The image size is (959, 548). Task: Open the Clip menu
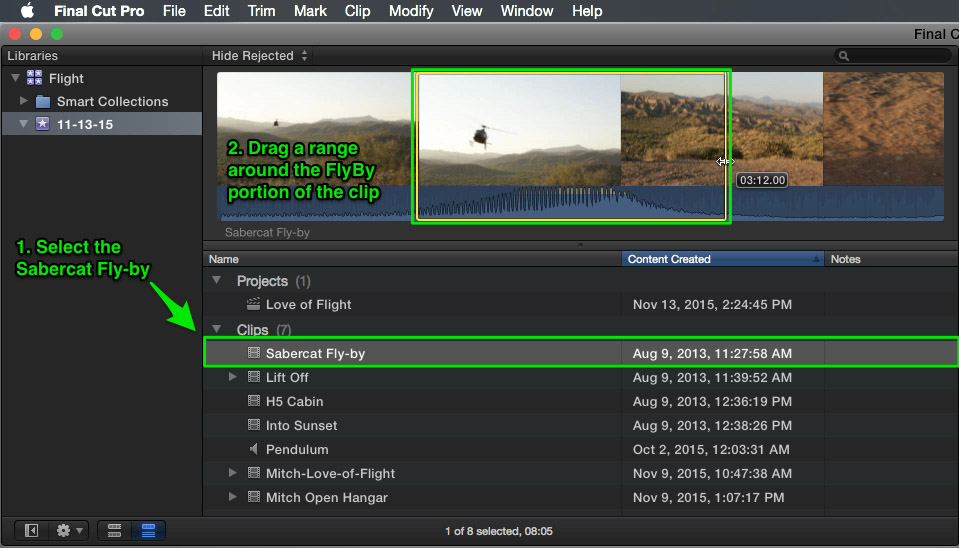click(357, 11)
